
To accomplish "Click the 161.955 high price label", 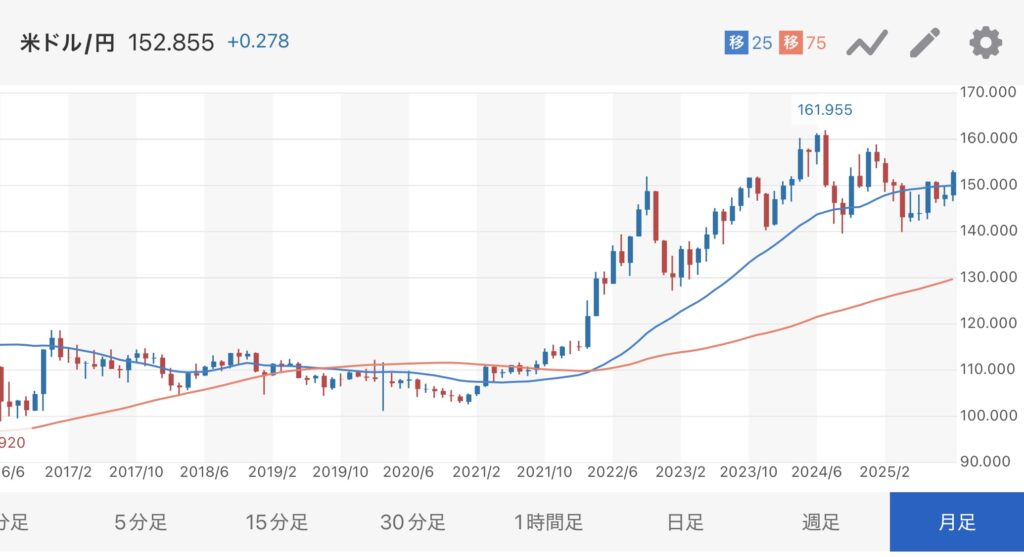I will coord(824,110).
